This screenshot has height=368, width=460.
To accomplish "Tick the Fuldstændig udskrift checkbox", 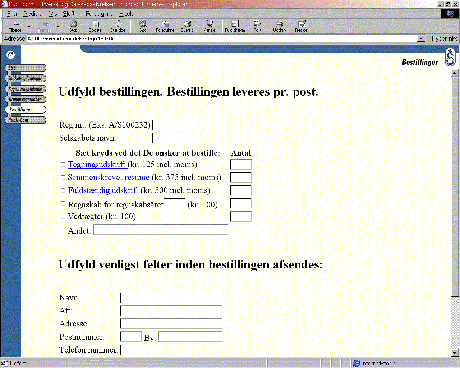I will click(63, 190).
